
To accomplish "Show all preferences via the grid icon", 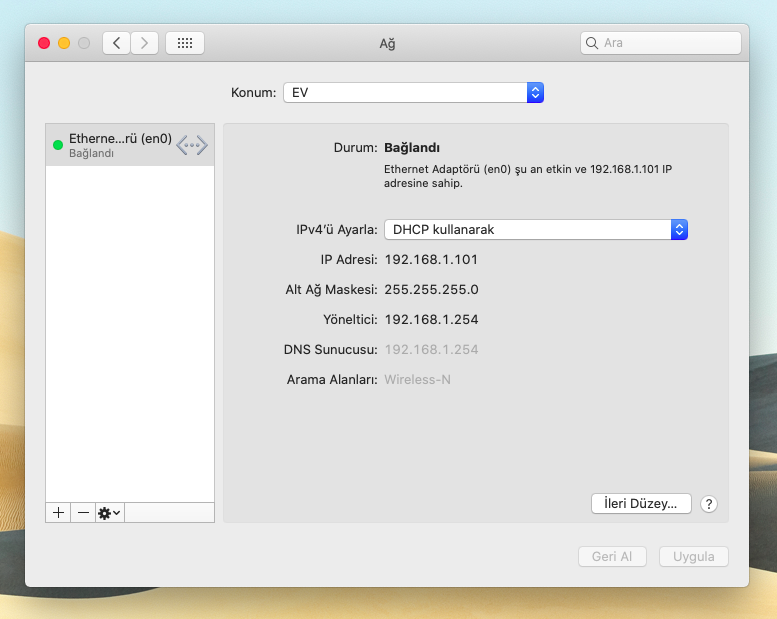I will [x=185, y=43].
